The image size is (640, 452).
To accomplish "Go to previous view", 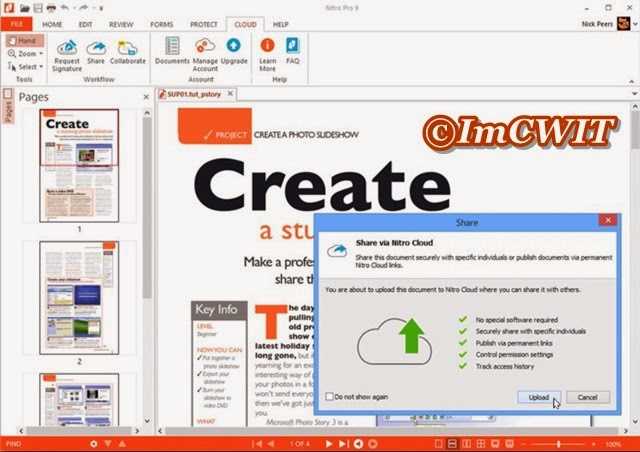I will point(358,444).
